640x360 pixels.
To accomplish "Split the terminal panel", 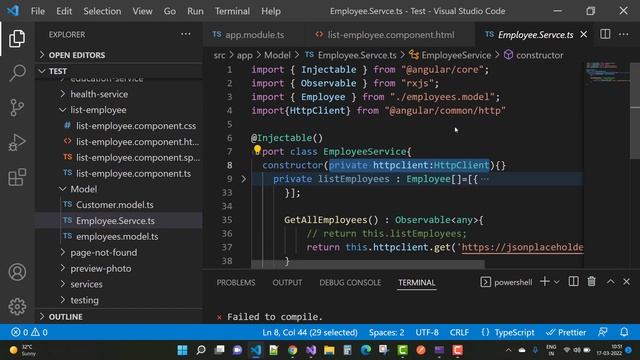I will [x=573, y=282].
